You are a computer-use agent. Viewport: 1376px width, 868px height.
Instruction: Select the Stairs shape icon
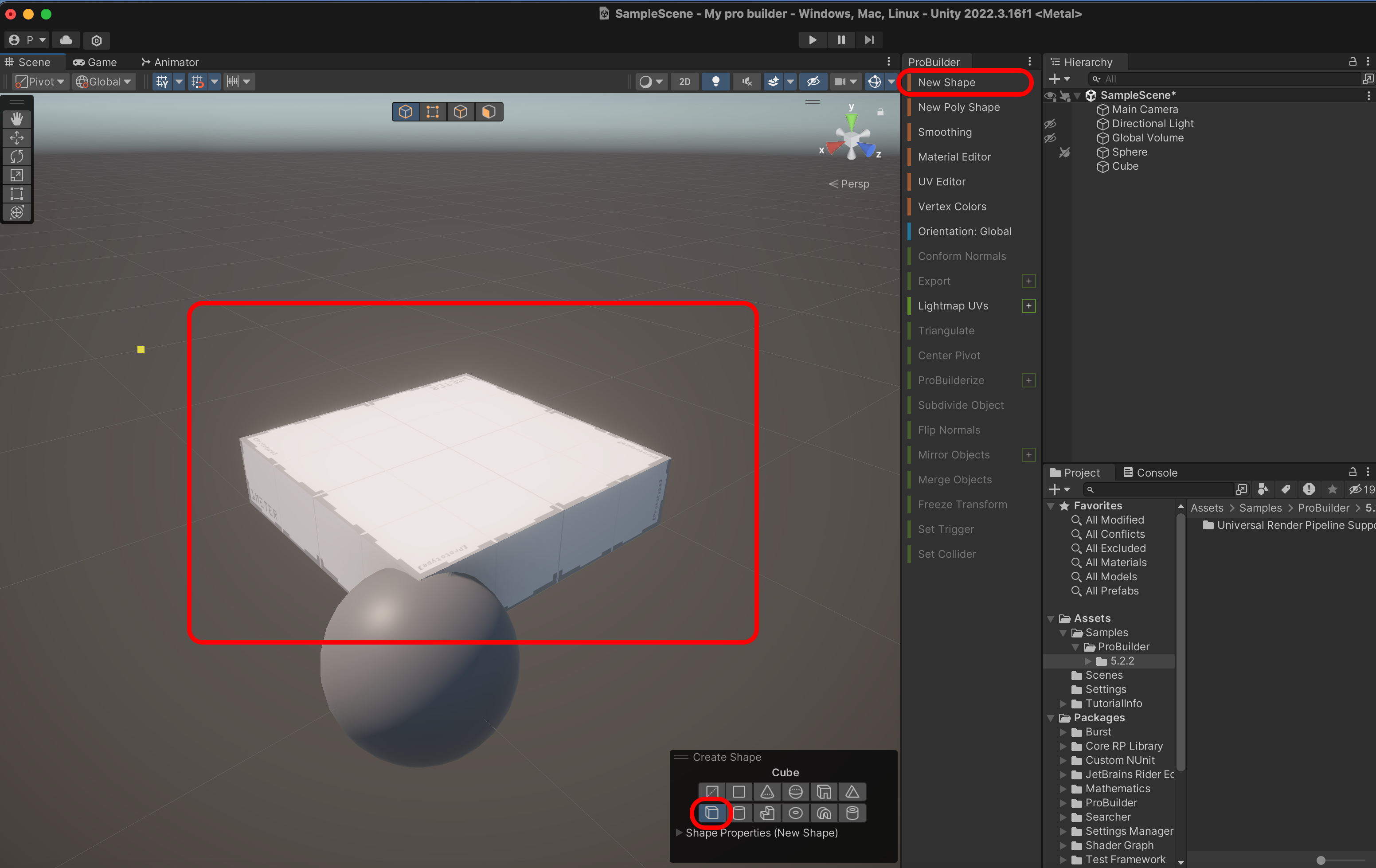(x=767, y=813)
